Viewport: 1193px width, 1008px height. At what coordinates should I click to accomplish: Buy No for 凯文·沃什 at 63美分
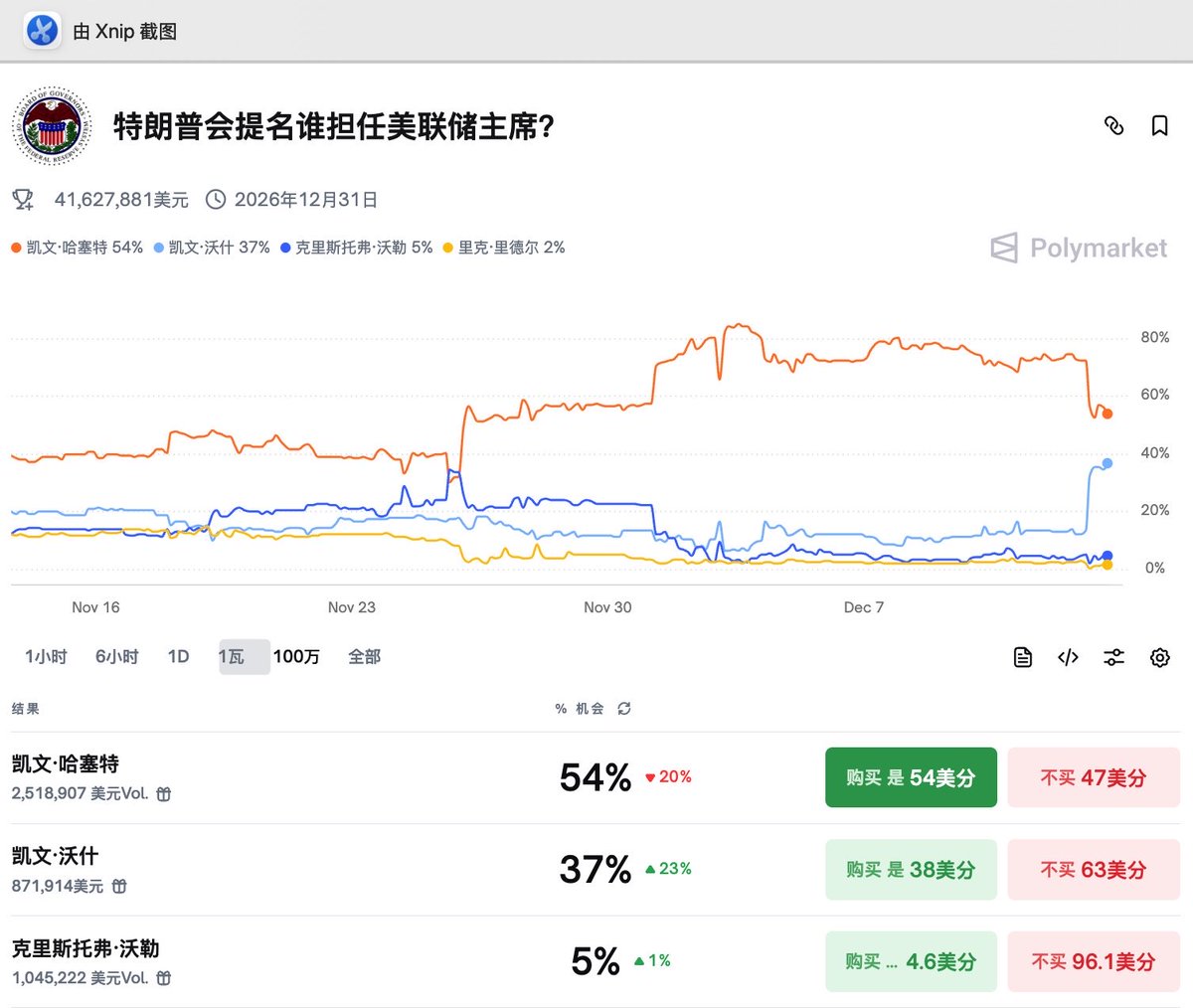(x=1093, y=870)
